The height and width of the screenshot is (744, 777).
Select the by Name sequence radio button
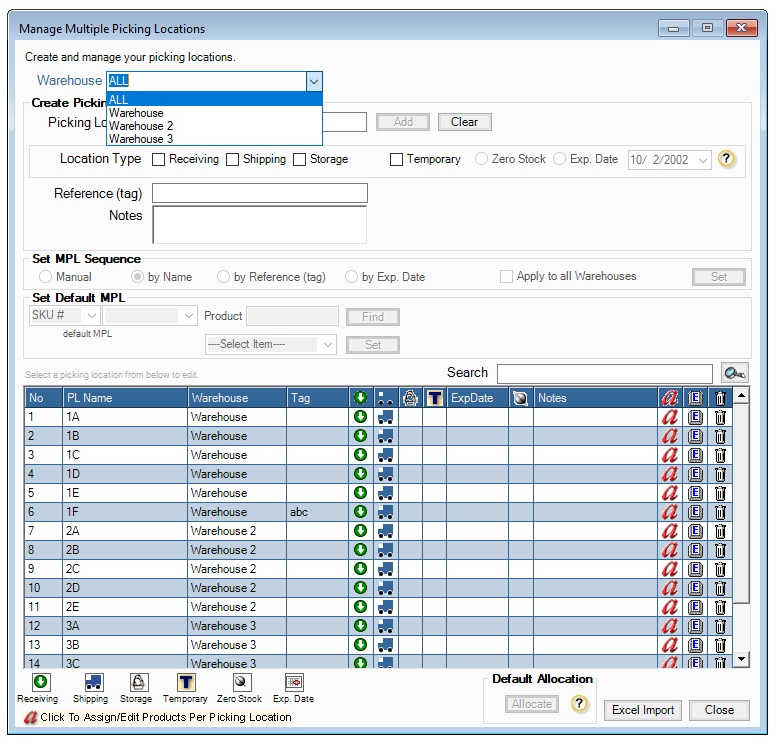point(139,277)
